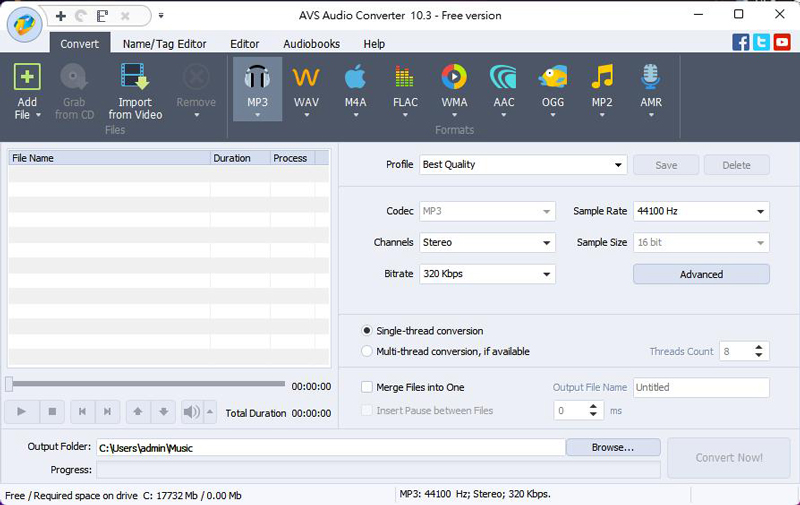Open the Audiobooks tab
The height and width of the screenshot is (505, 800).
[x=311, y=44]
